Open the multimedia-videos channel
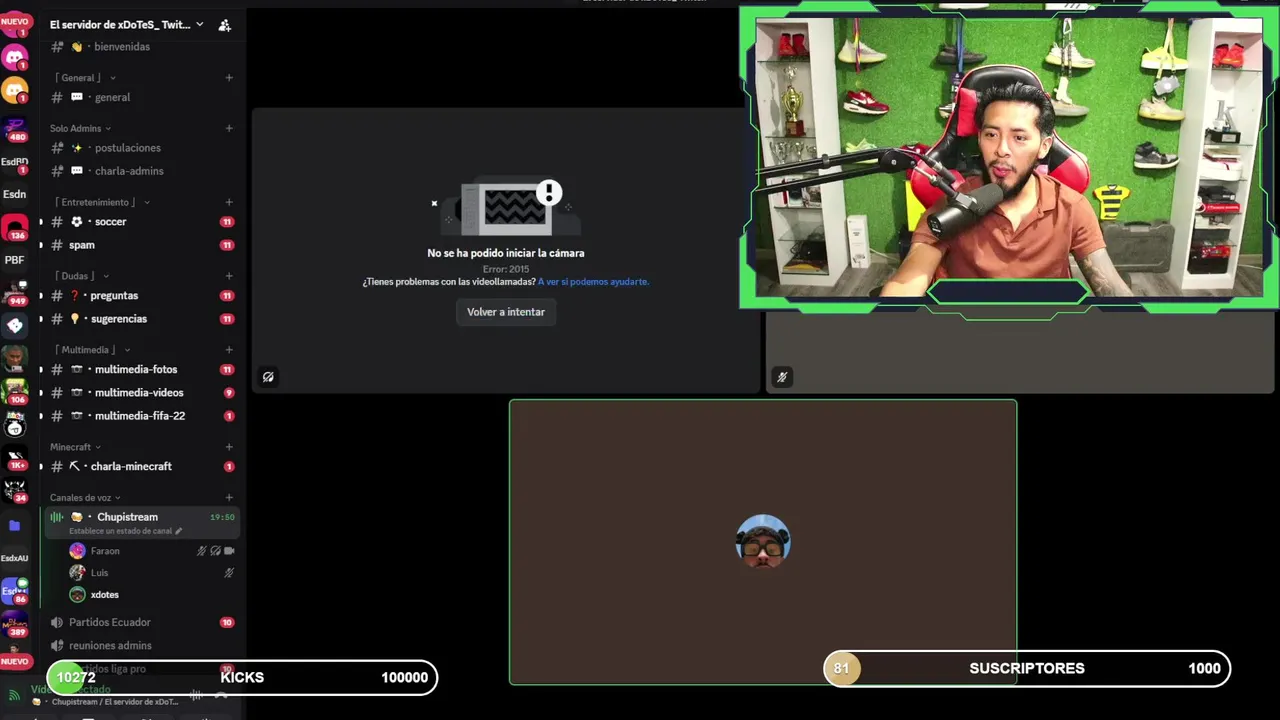Viewport: 1280px width, 720px height. click(140, 393)
